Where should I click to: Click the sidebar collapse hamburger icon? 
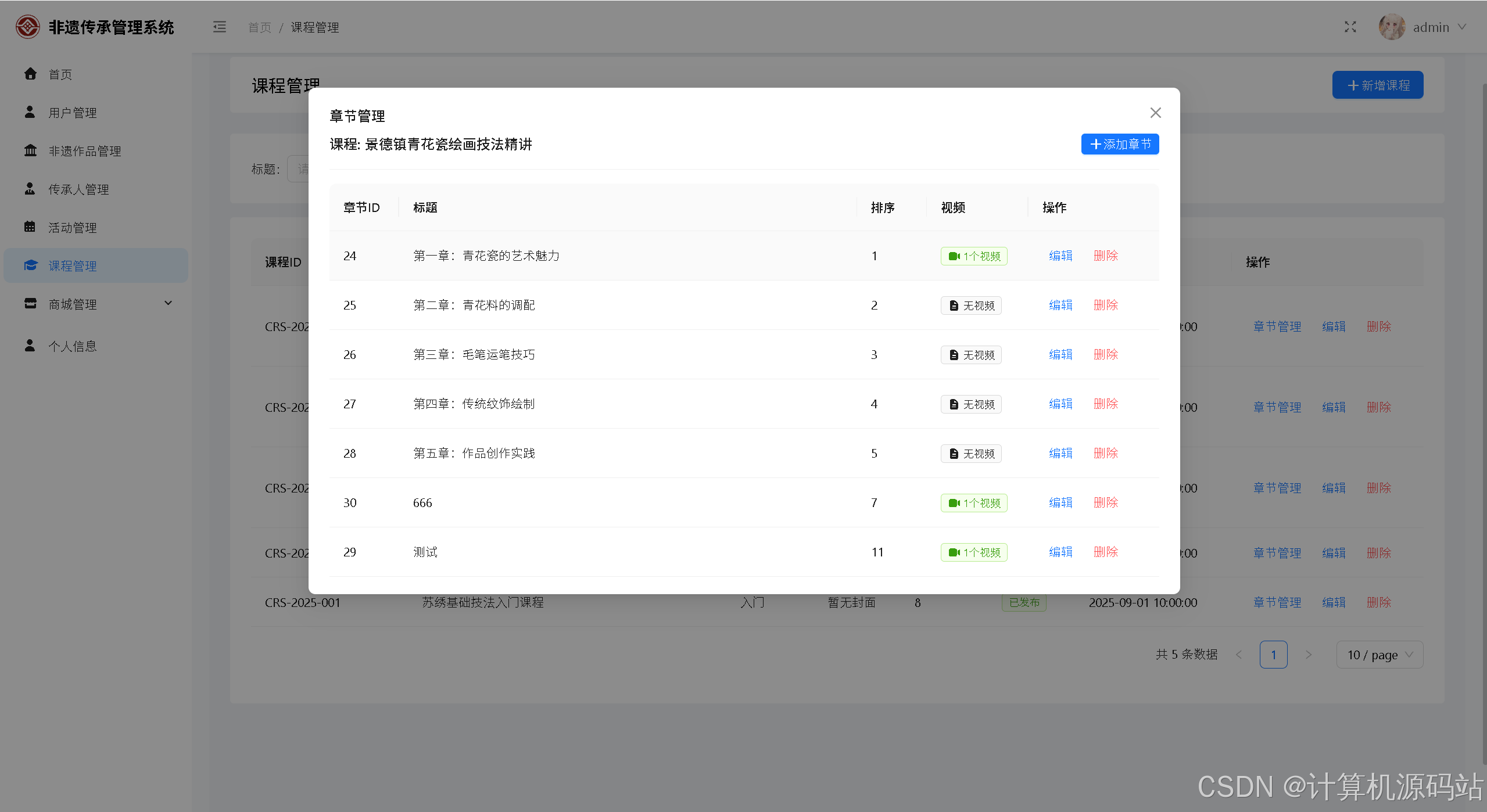pyautogui.click(x=219, y=27)
